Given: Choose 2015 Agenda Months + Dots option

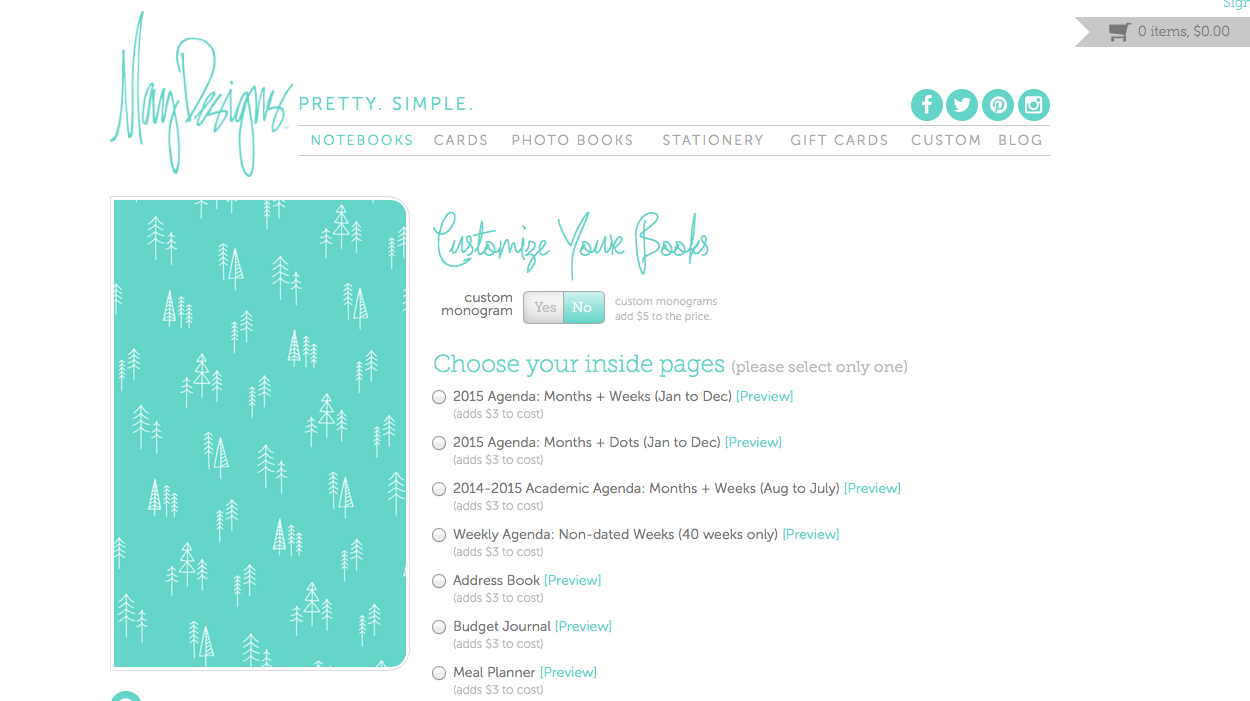Looking at the screenshot, I should pyautogui.click(x=439, y=443).
